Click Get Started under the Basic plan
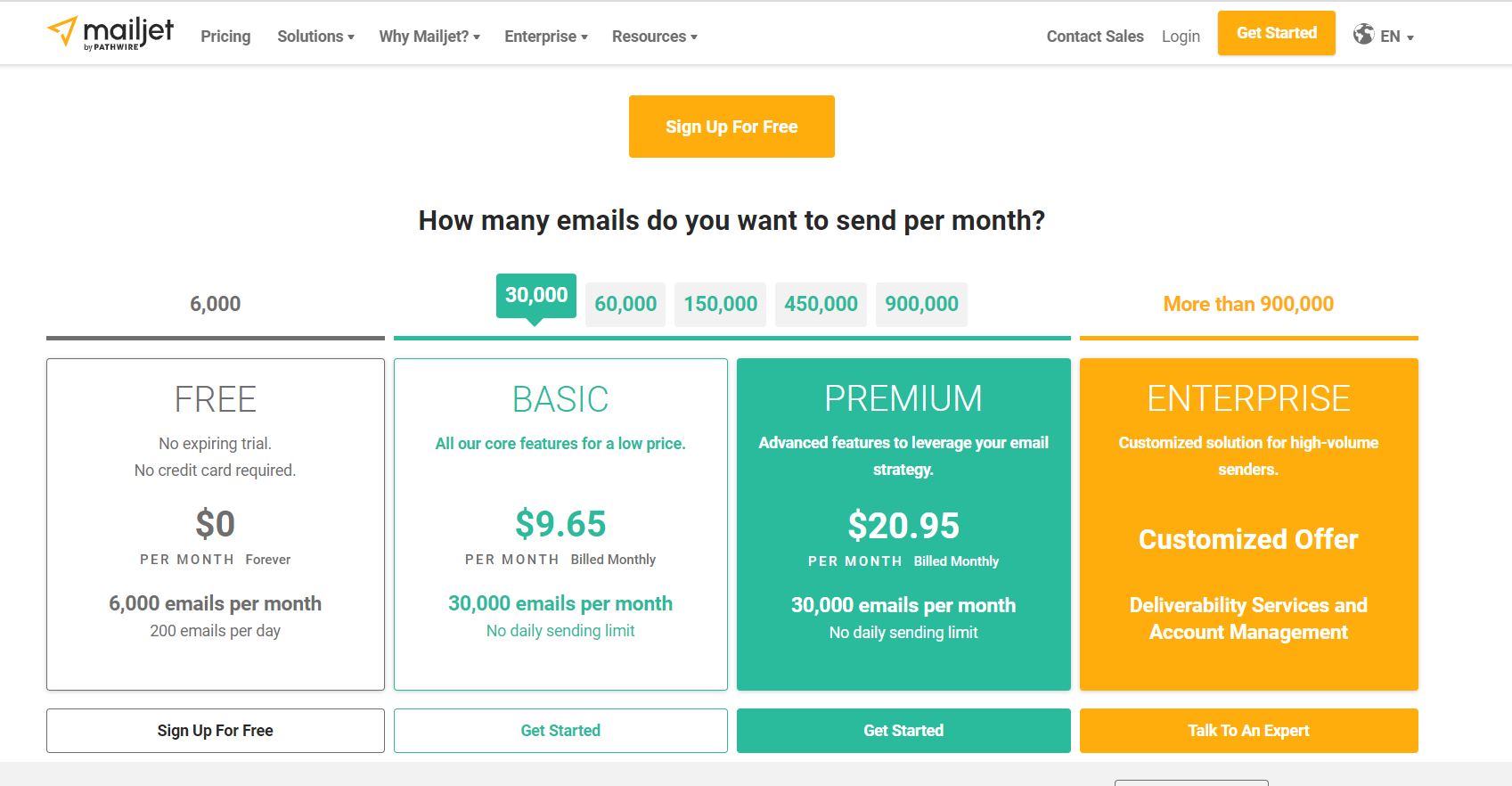The image size is (1512, 786). (x=560, y=731)
